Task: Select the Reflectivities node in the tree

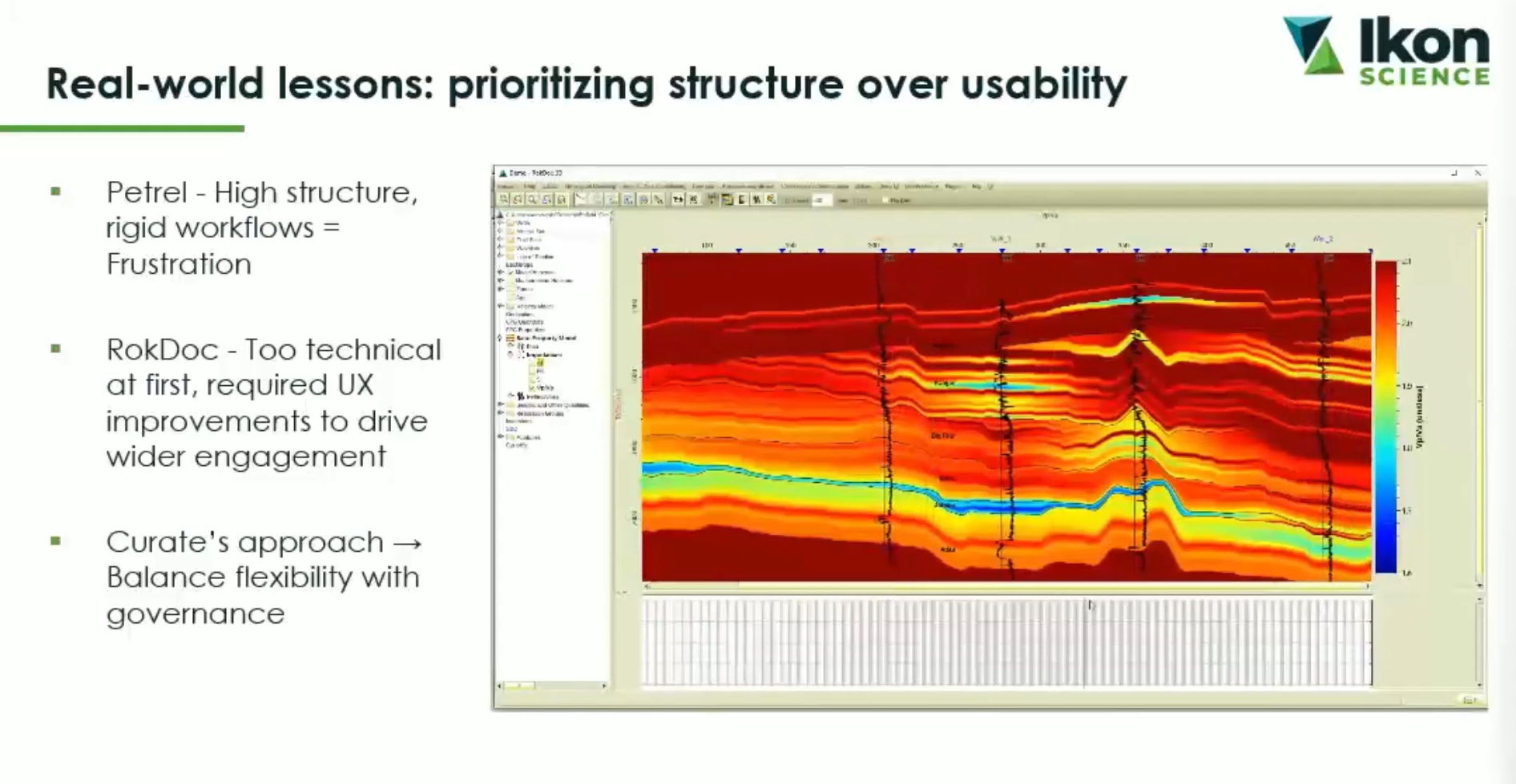Action: coord(542,396)
